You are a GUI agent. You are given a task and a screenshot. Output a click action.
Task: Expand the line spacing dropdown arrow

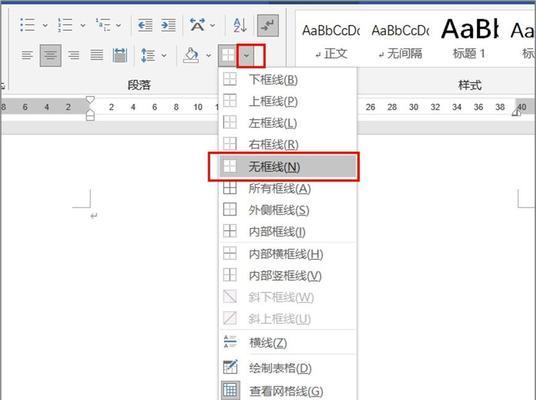[164, 55]
